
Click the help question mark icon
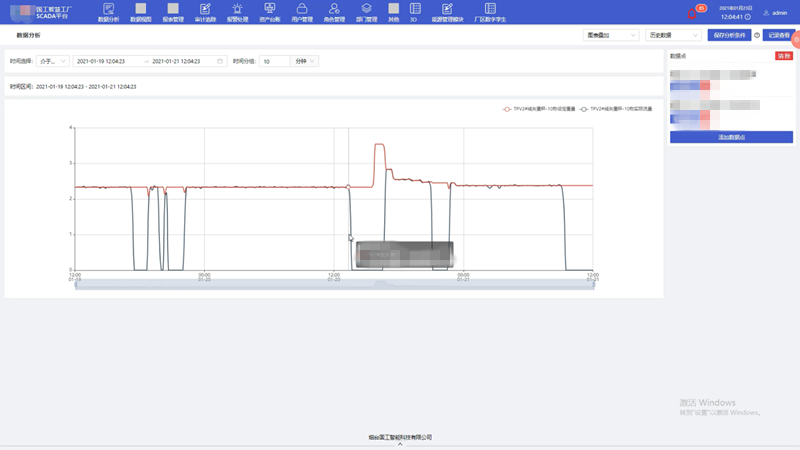pyautogui.click(x=757, y=35)
